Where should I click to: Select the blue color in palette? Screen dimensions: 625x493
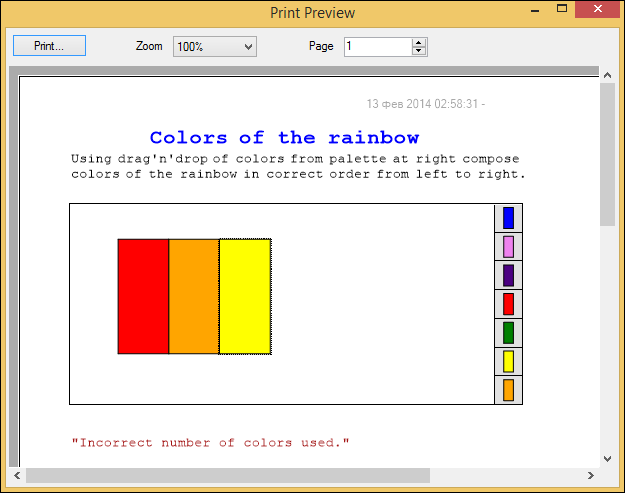coord(508,218)
